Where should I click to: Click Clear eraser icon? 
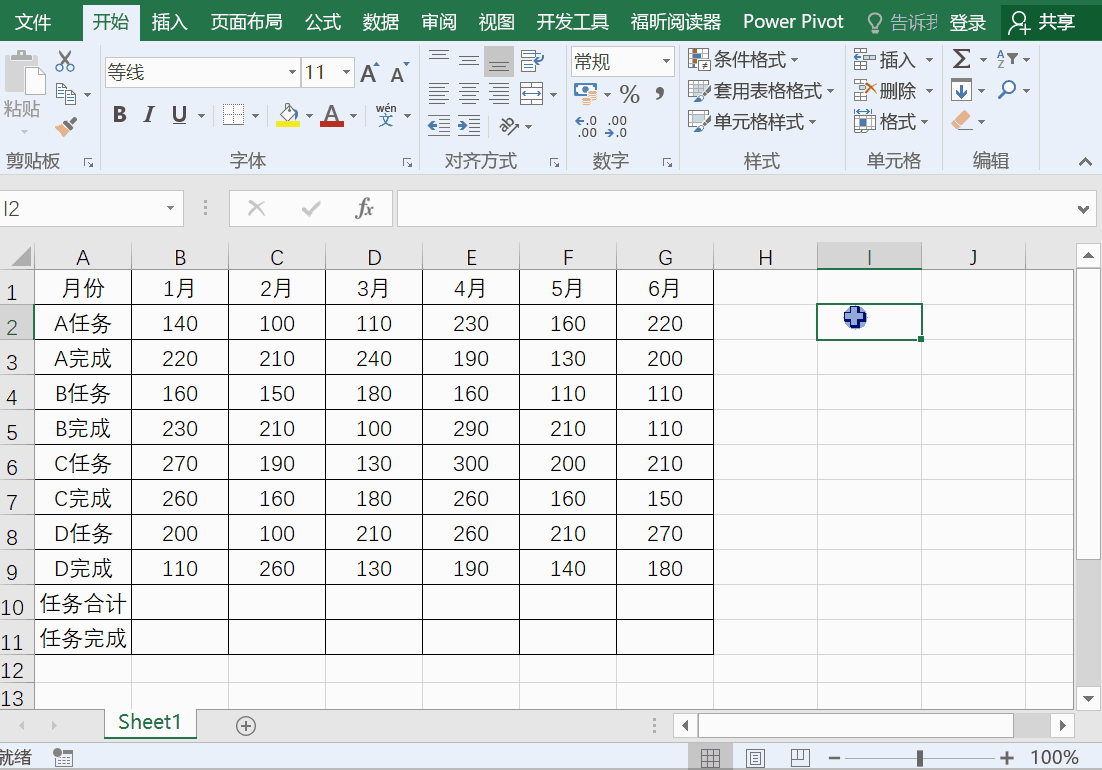tap(961, 121)
